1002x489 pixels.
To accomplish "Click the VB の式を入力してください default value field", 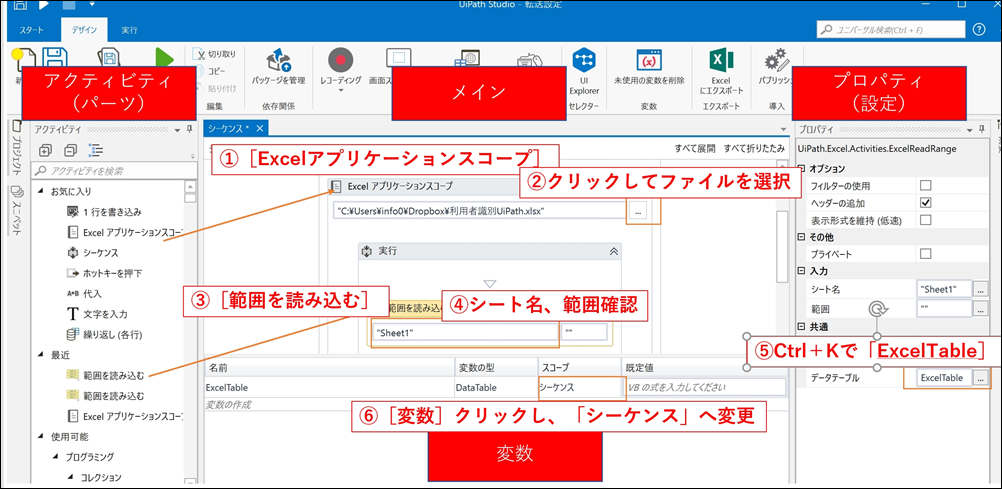I will (x=705, y=387).
